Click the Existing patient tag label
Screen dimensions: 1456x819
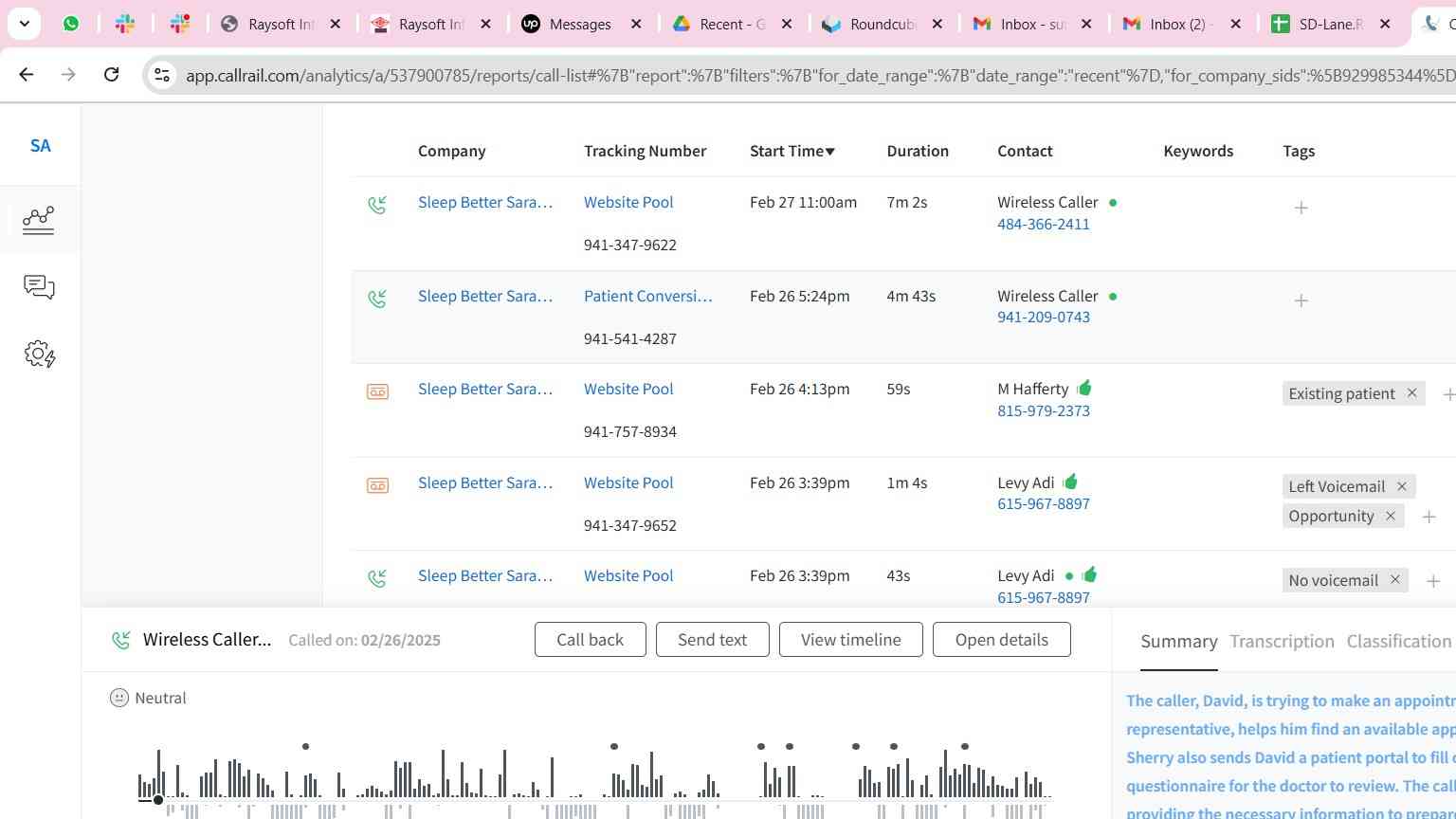(x=1341, y=393)
